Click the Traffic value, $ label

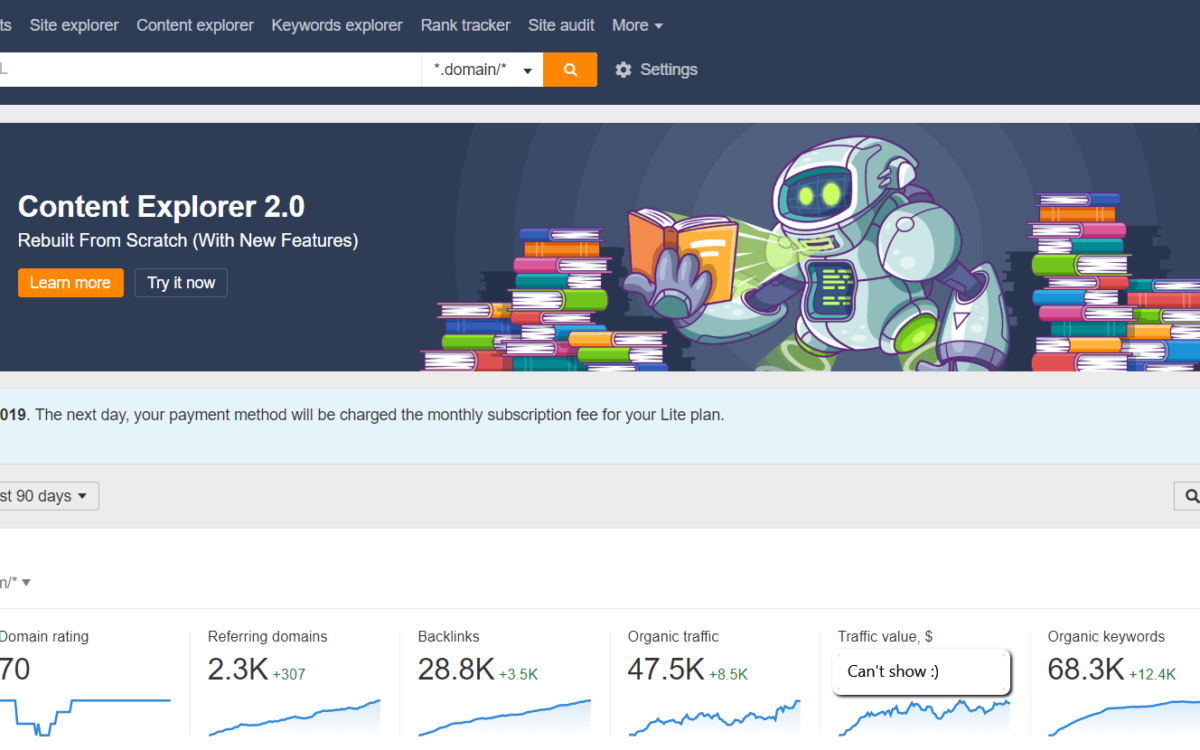pos(885,636)
